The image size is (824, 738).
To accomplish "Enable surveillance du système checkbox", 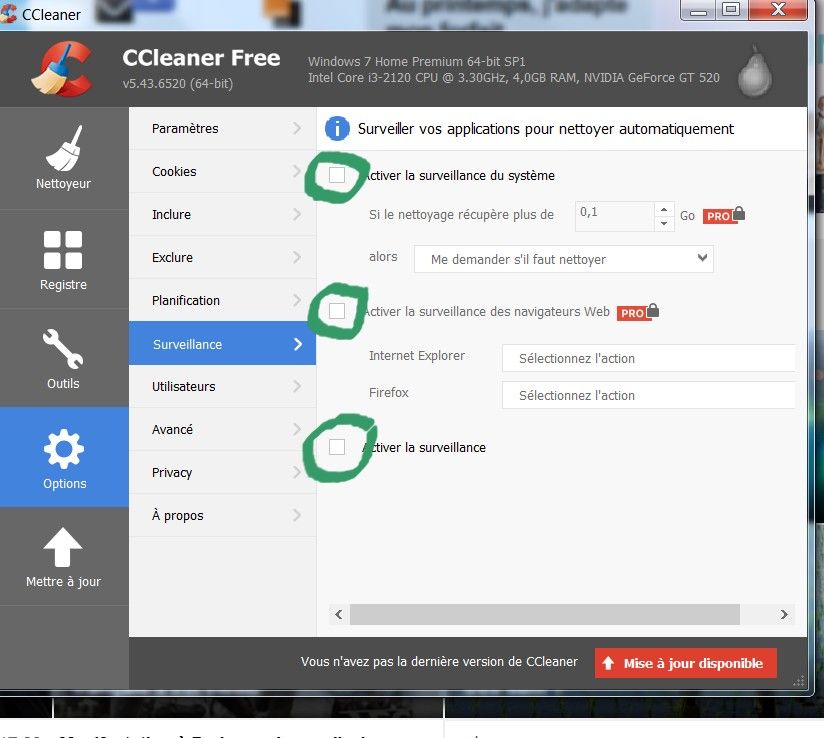I will coord(337,175).
